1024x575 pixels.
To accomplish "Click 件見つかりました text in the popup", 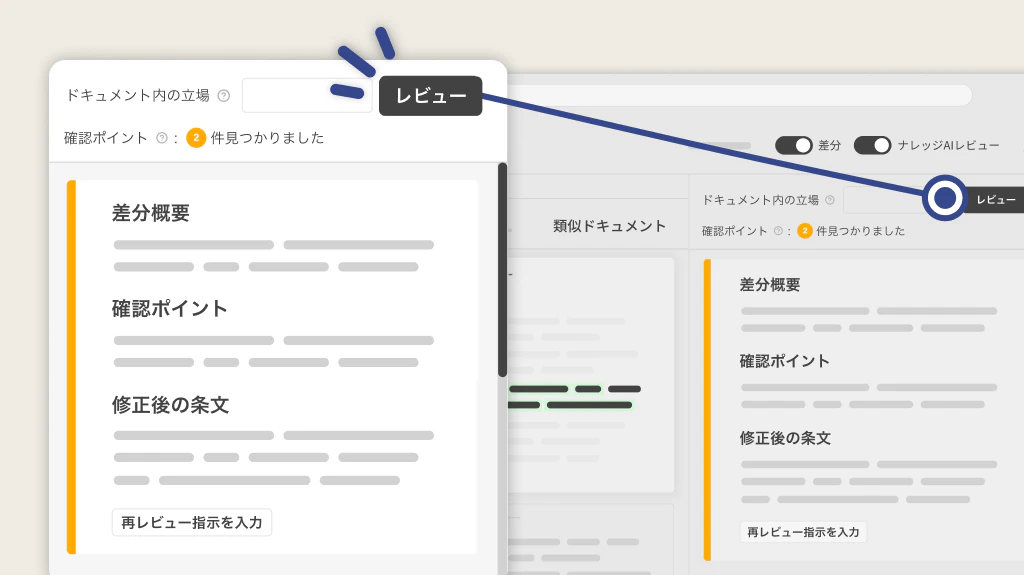I will [267, 138].
